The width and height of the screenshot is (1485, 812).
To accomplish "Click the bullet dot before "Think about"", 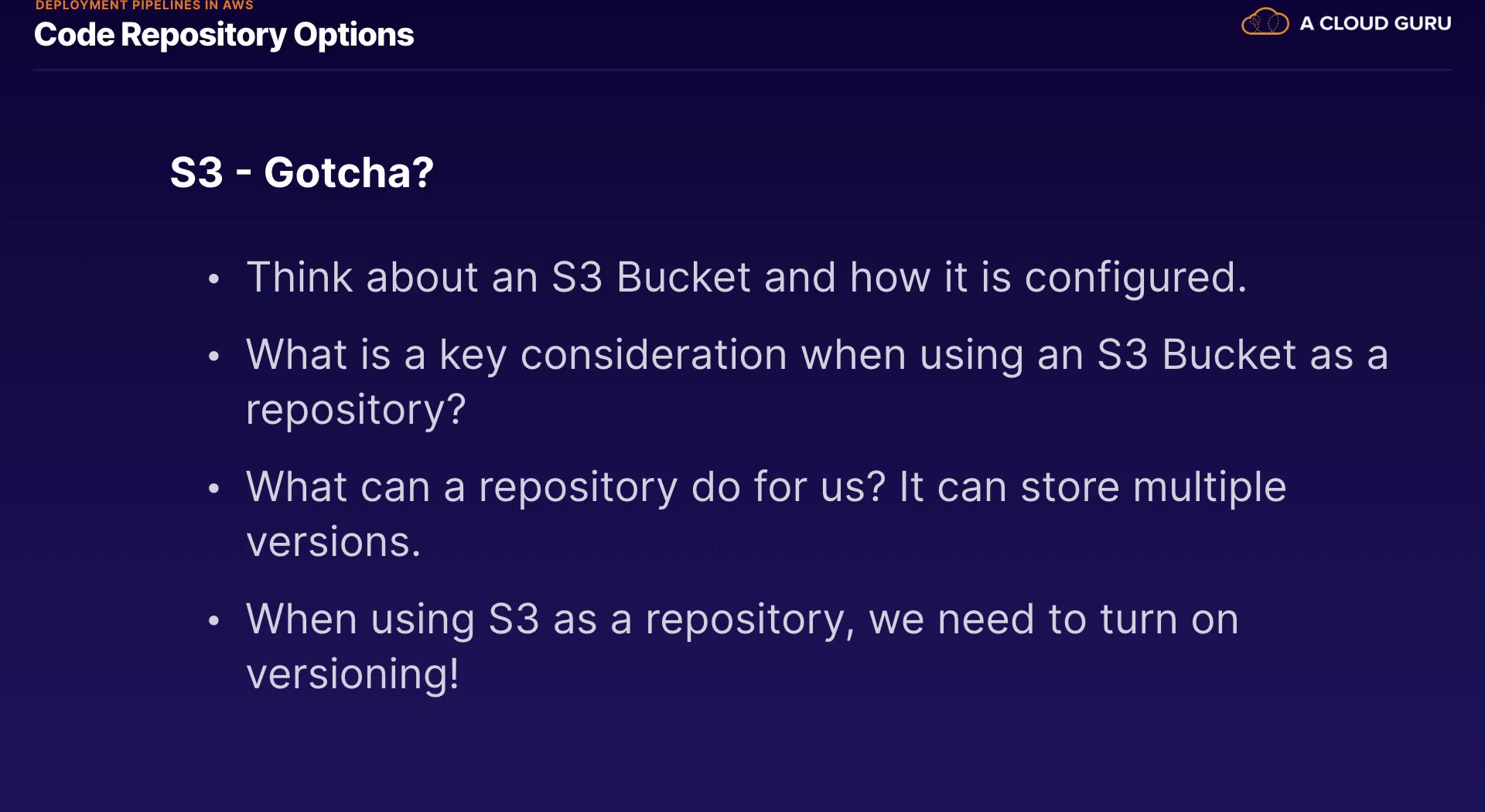I will click(214, 278).
